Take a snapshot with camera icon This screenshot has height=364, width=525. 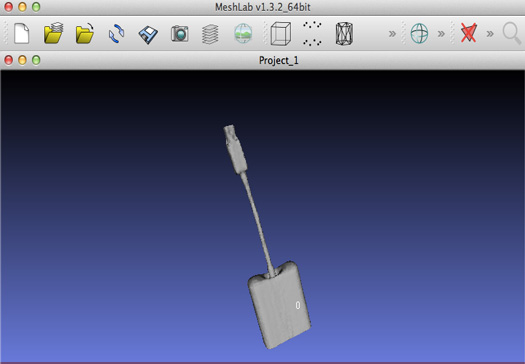tap(180, 33)
